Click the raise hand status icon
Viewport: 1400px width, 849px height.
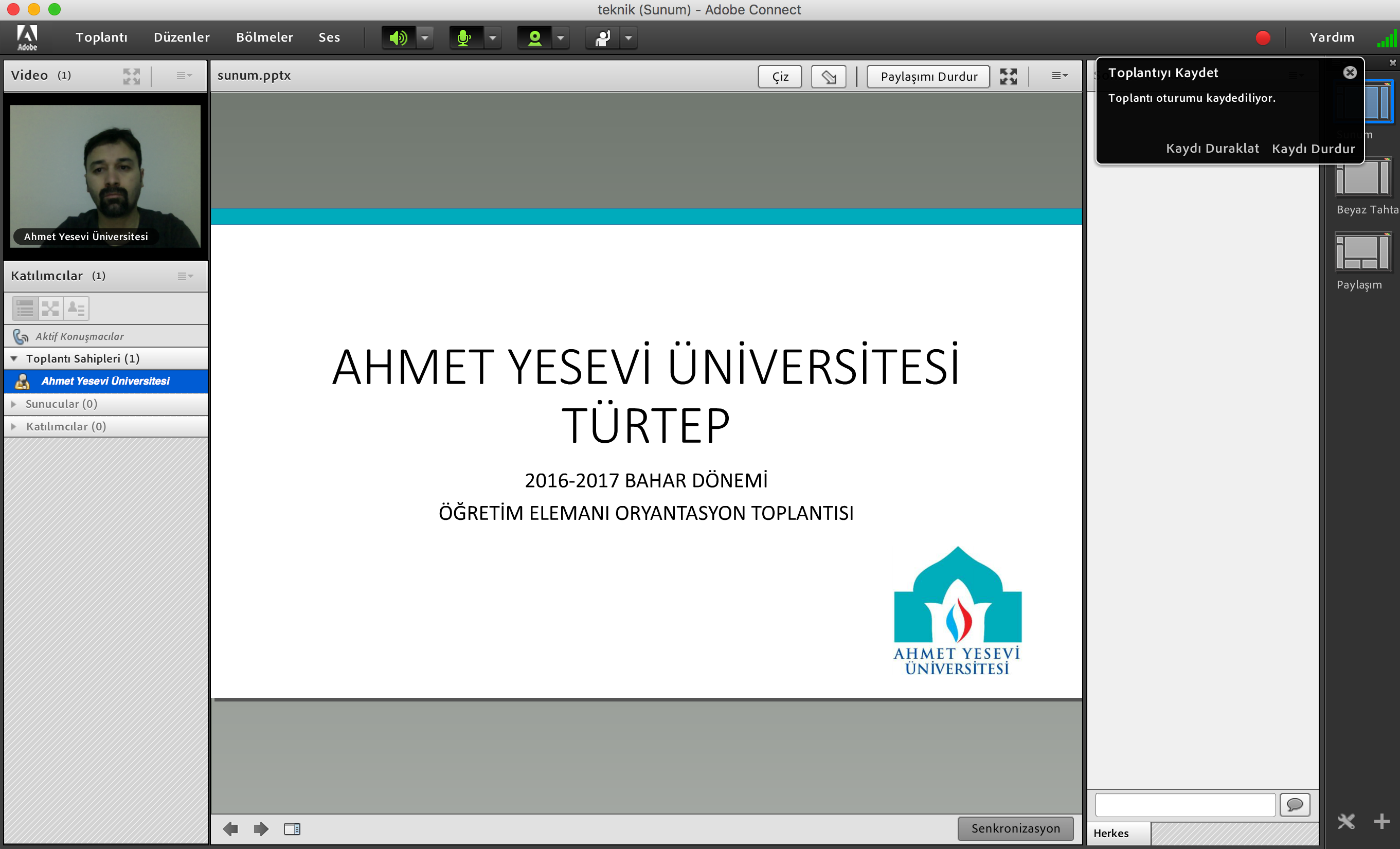coord(602,38)
